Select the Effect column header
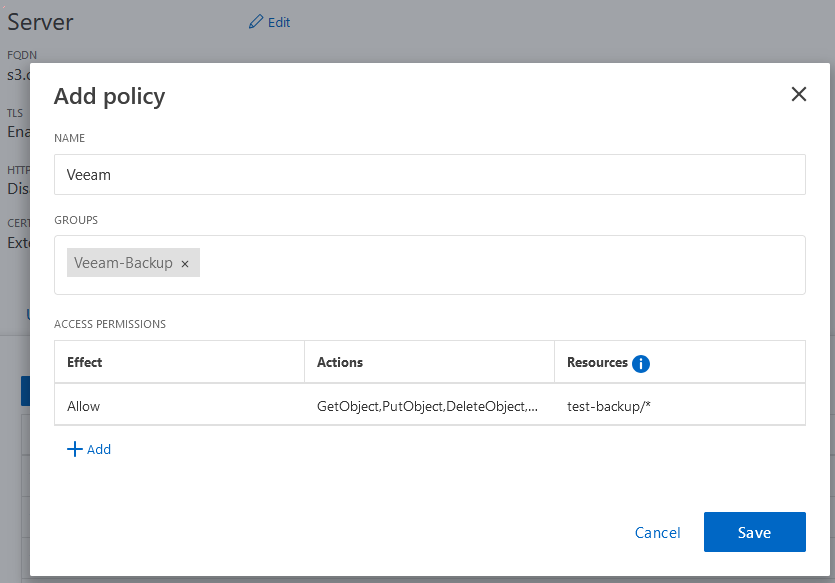The width and height of the screenshot is (835, 583). pyautogui.click(x=85, y=361)
